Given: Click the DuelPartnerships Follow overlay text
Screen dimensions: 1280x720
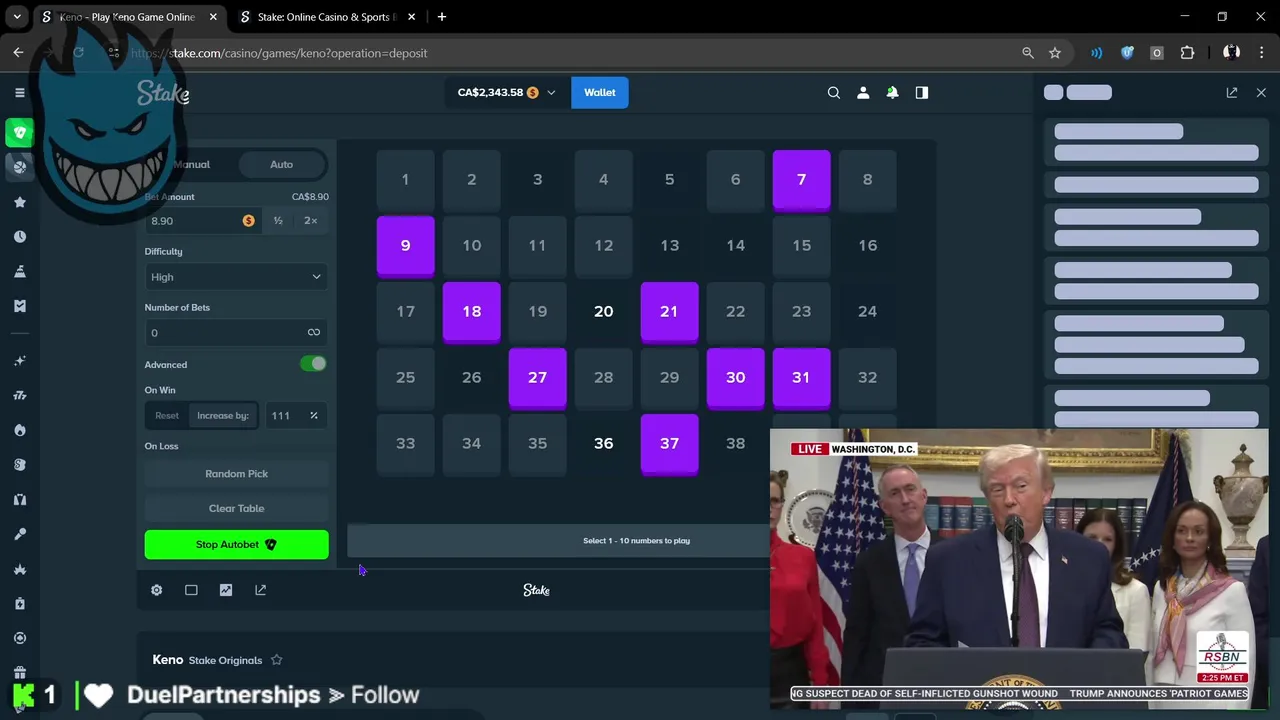Looking at the screenshot, I should [273, 695].
